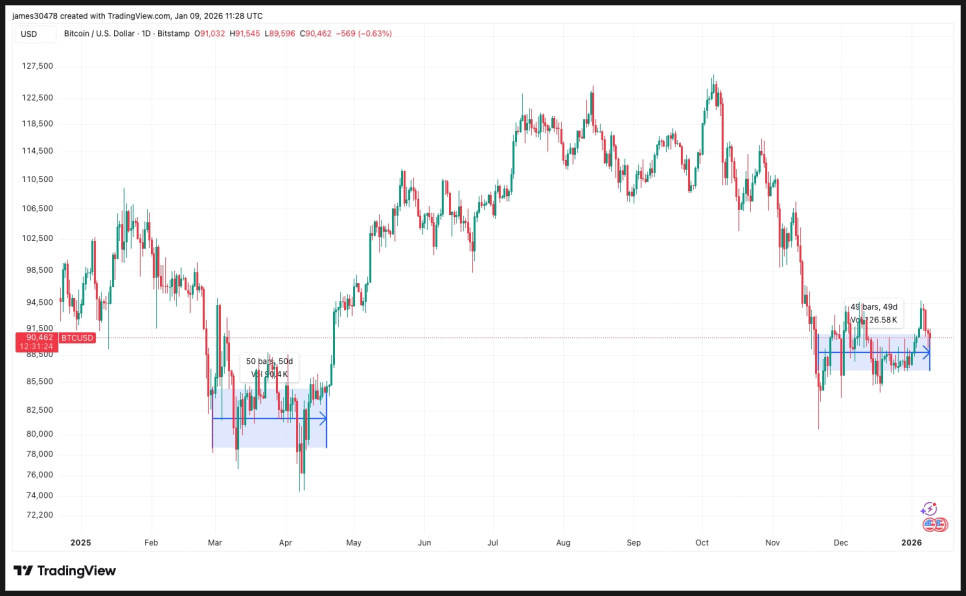The height and width of the screenshot is (596, 966).
Task: Click the blue arrowhead of the 50-bar range
Action: (322, 419)
